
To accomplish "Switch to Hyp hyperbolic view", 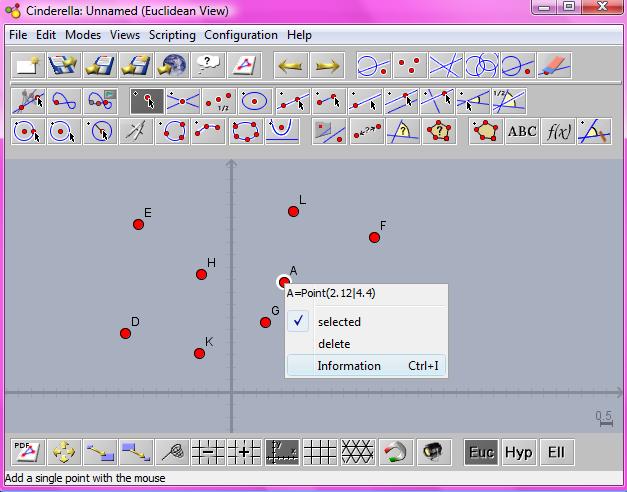I will pyautogui.click(x=518, y=452).
